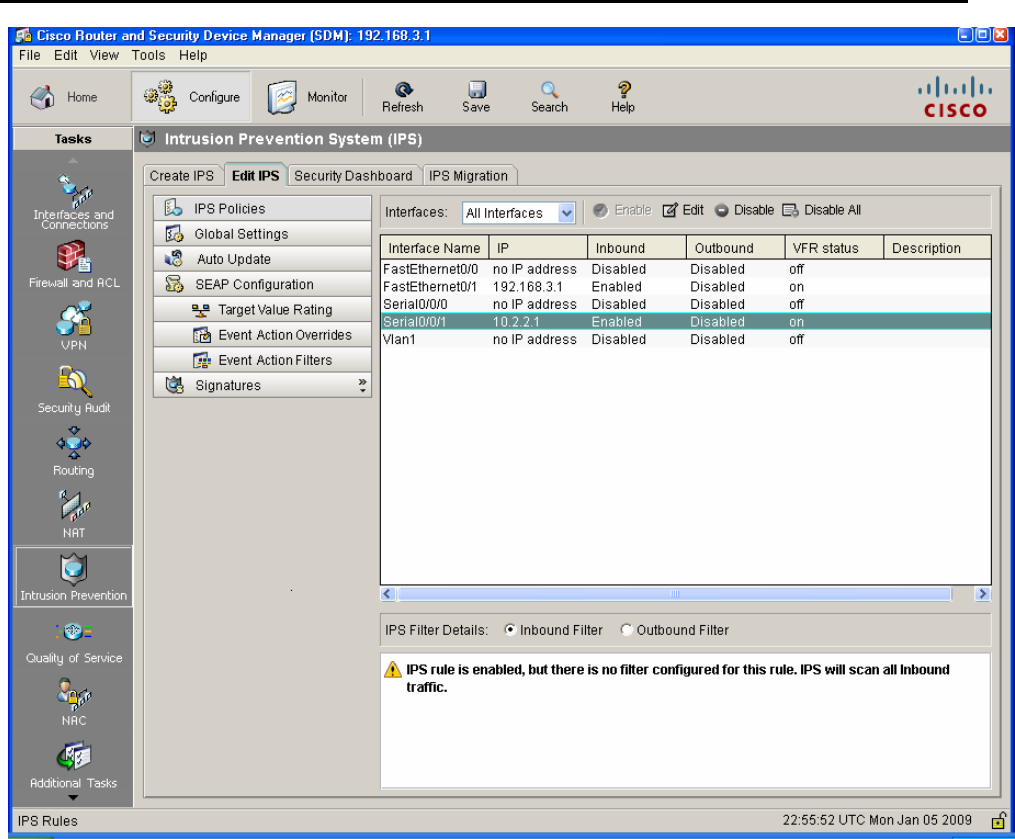Select the FastEthernet0/1 interface row
The height and width of the screenshot is (839, 1015).
click(686, 287)
